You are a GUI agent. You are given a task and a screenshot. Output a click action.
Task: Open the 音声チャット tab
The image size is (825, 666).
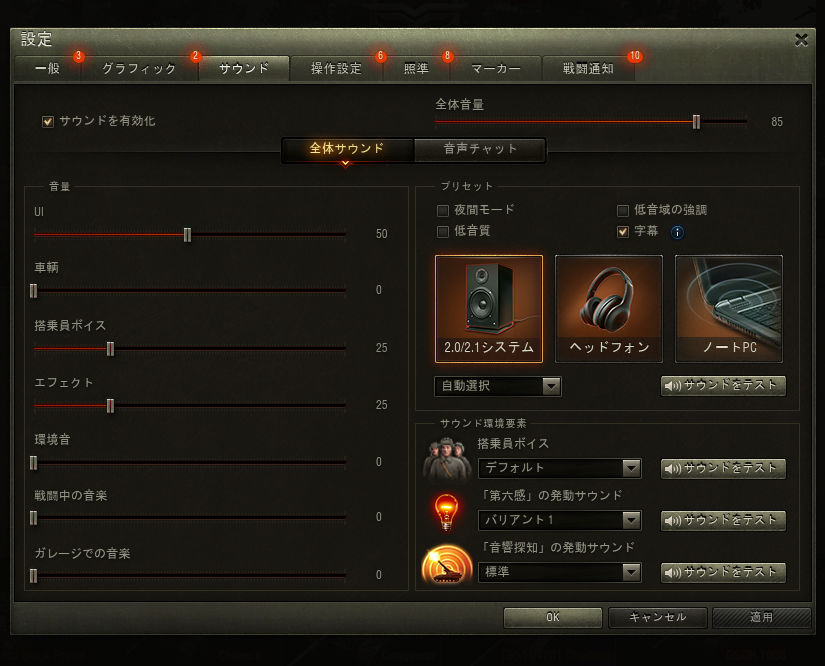[x=480, y=149]
